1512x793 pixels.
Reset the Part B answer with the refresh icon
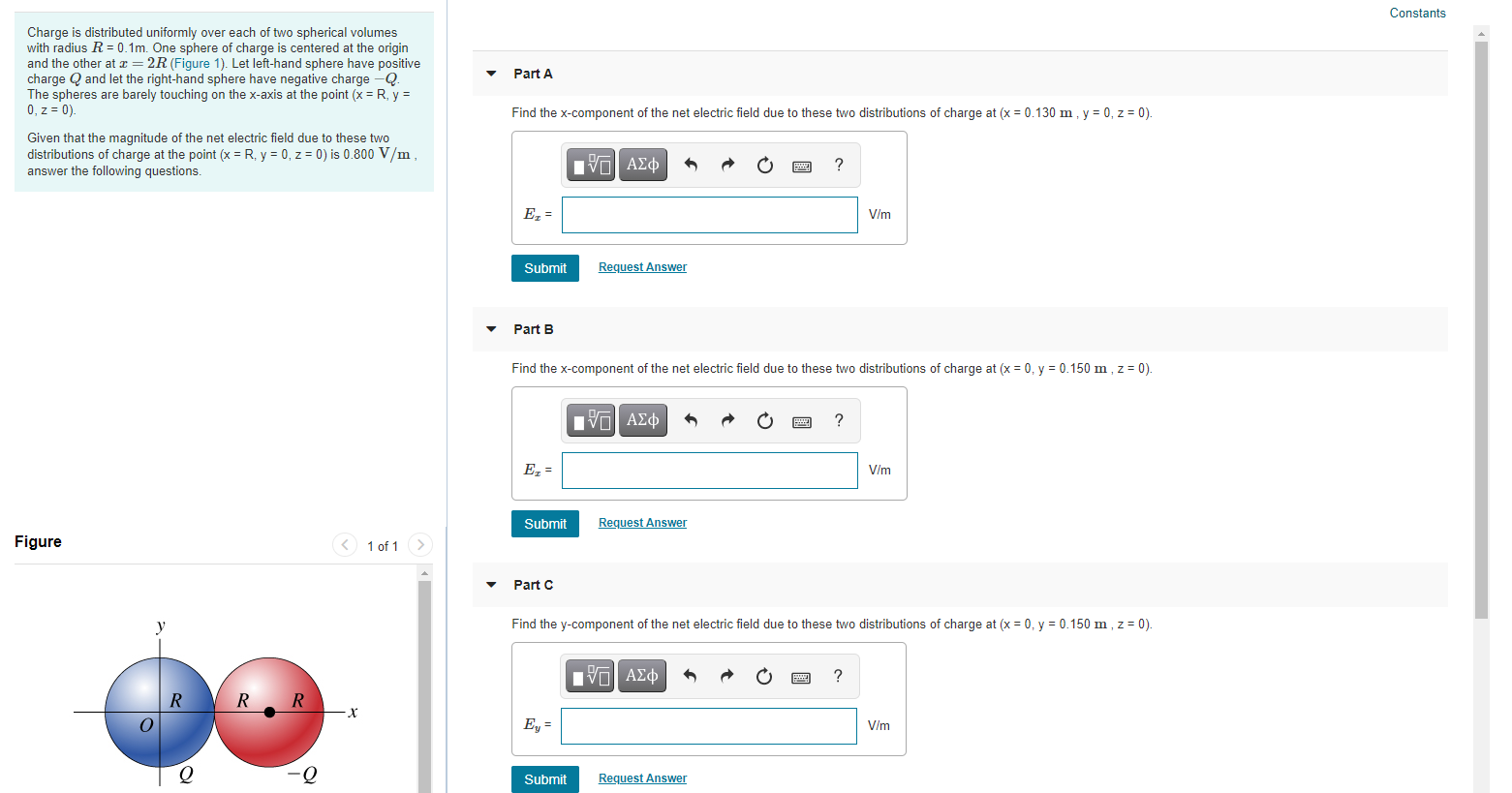tap(764, 420)
